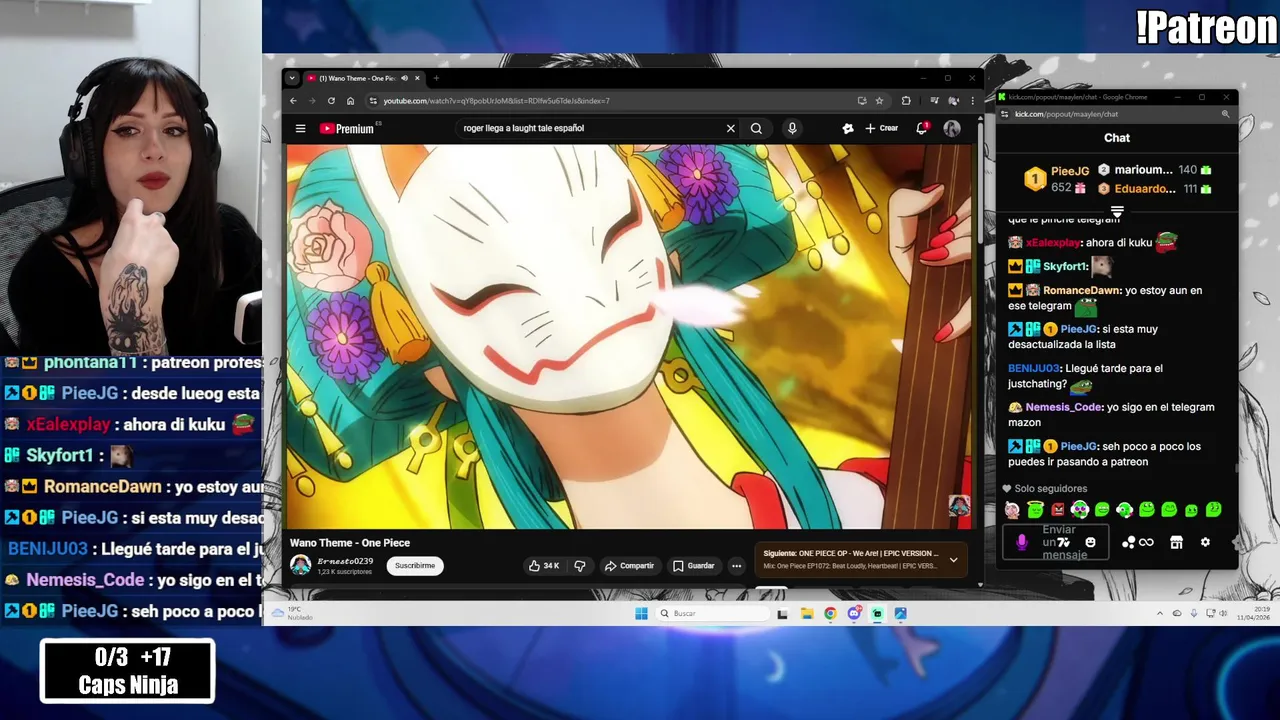
Task: Click the Wano Theme video player
Action: tap(628, 336)
